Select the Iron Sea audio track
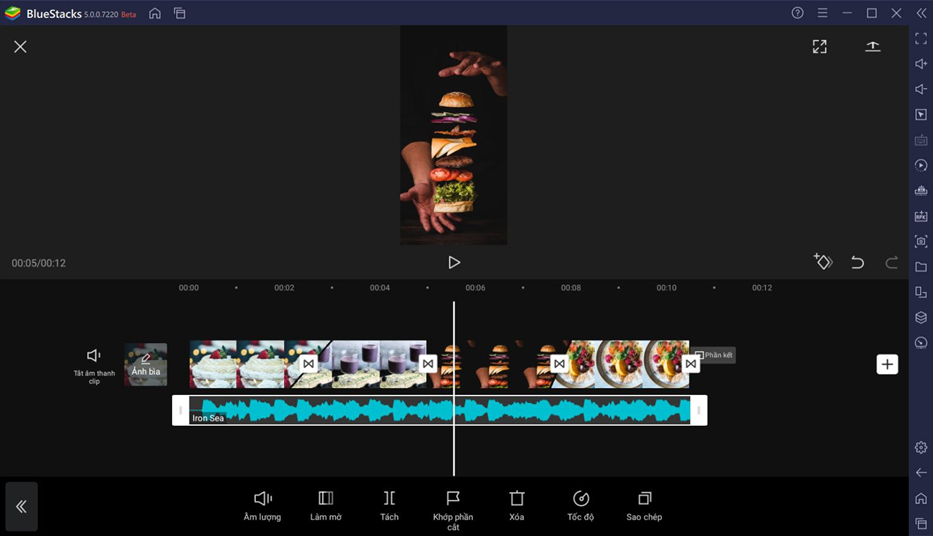The width and height of the screenshot is (933, 536). tap(440, 410)
